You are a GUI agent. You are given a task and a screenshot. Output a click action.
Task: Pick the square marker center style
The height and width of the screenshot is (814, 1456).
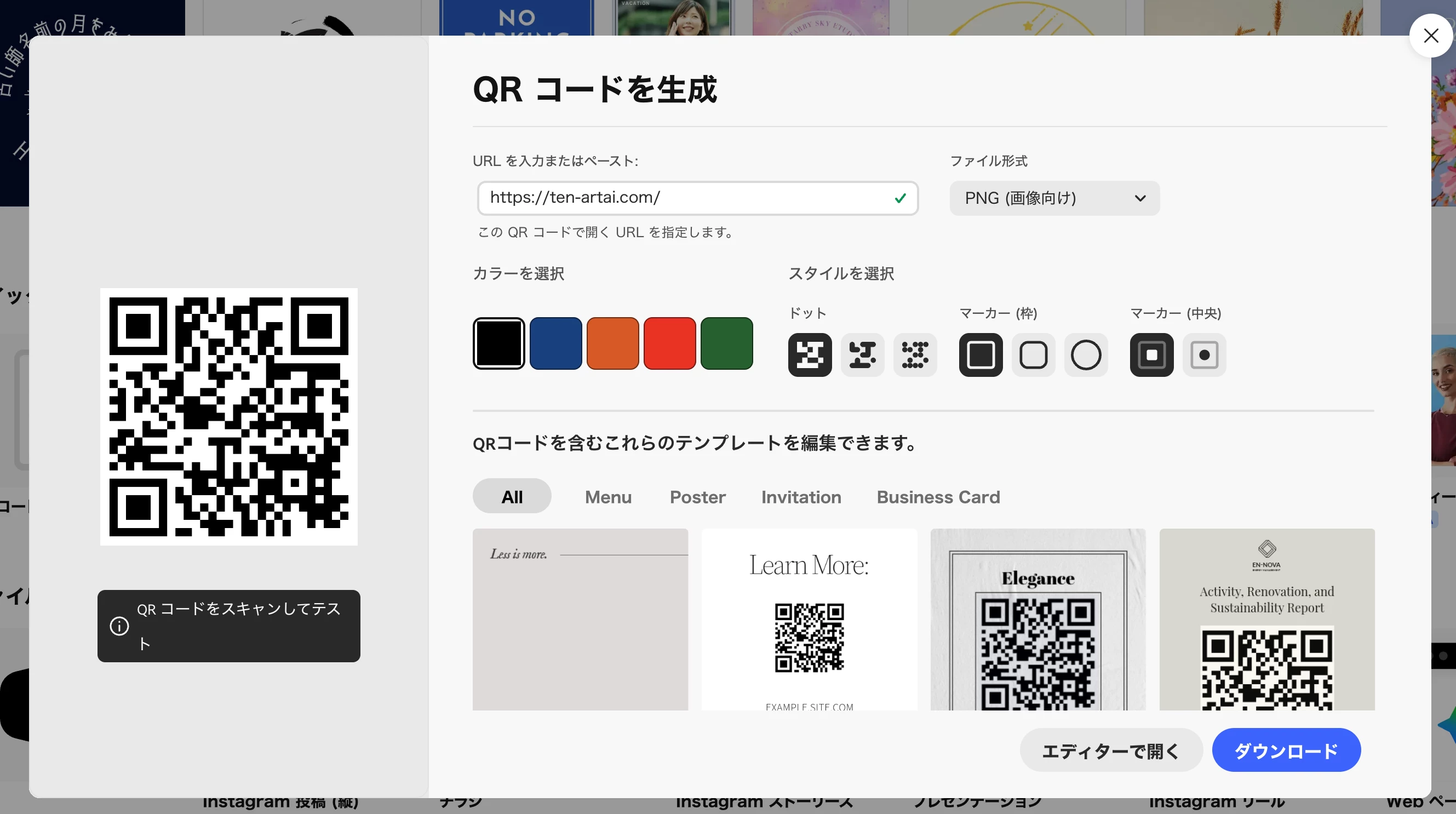point(1151,355)
